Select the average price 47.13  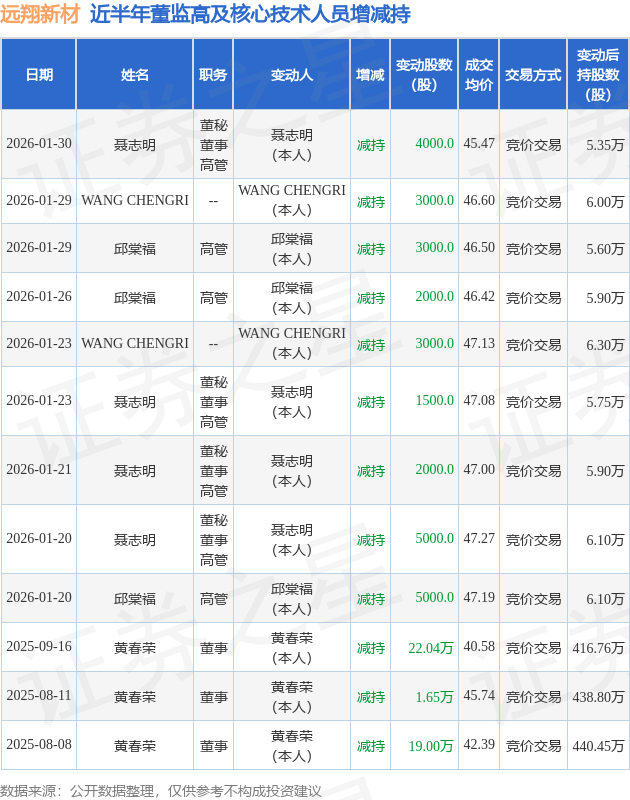(479, 343)
